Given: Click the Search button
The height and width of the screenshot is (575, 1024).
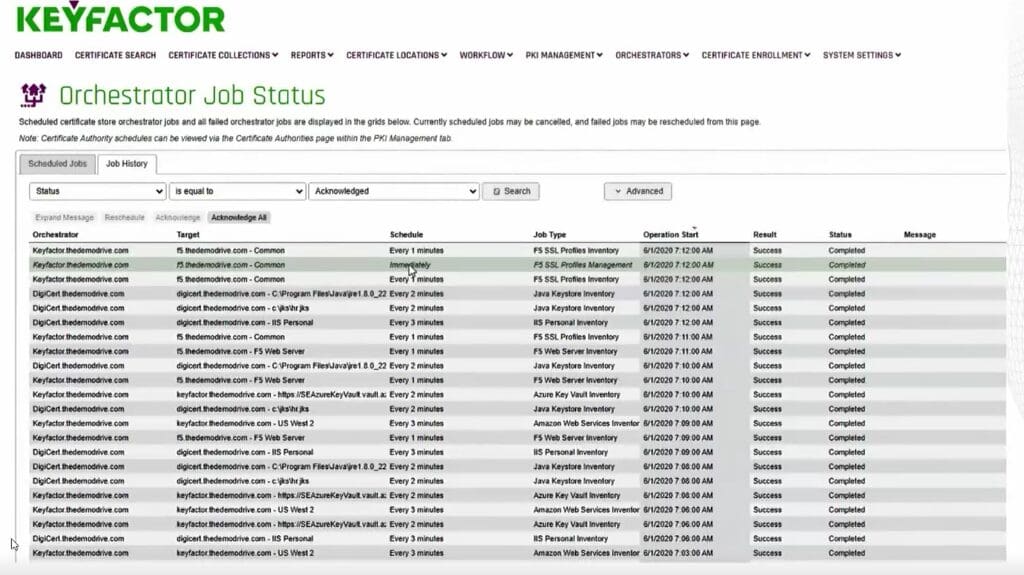Looking at the screenshot, I should click(x=511, y=191).
